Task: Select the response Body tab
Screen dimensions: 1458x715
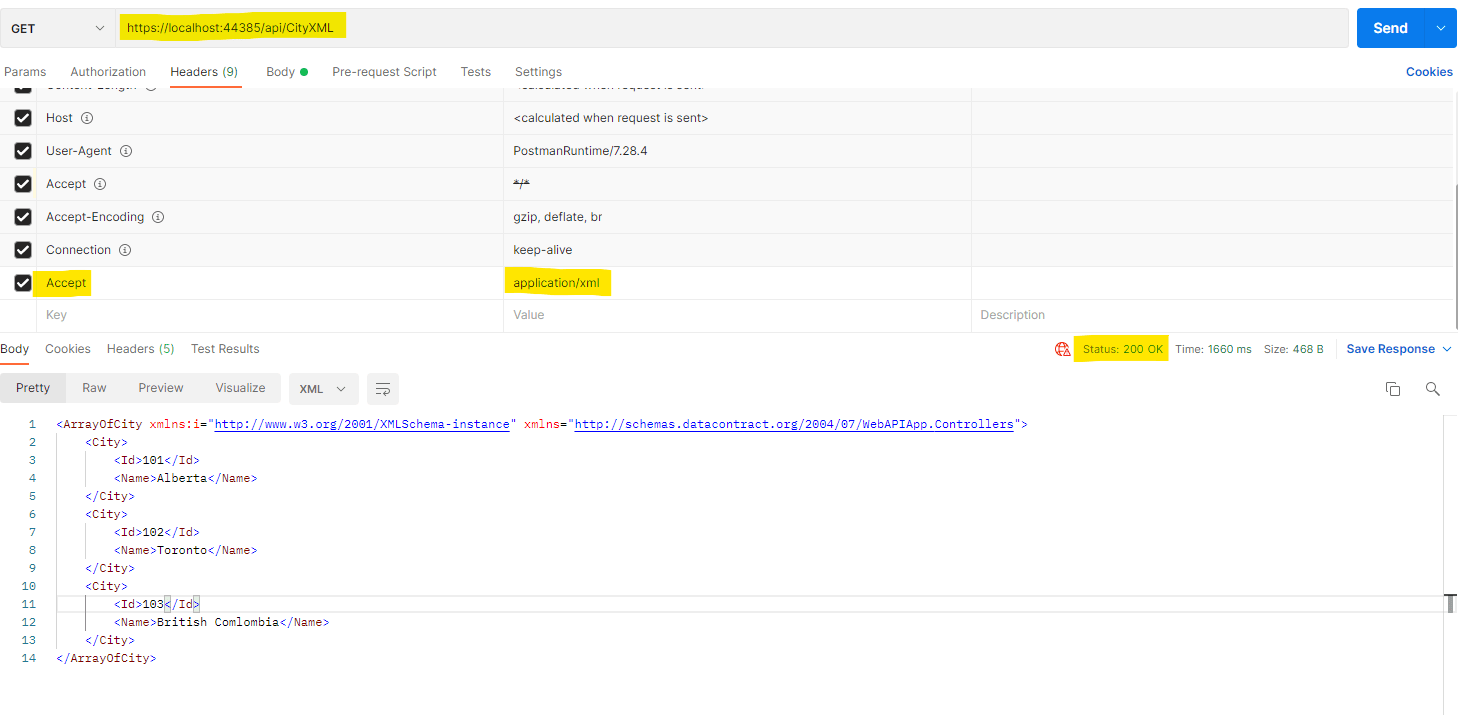Action: coord(15,349)
